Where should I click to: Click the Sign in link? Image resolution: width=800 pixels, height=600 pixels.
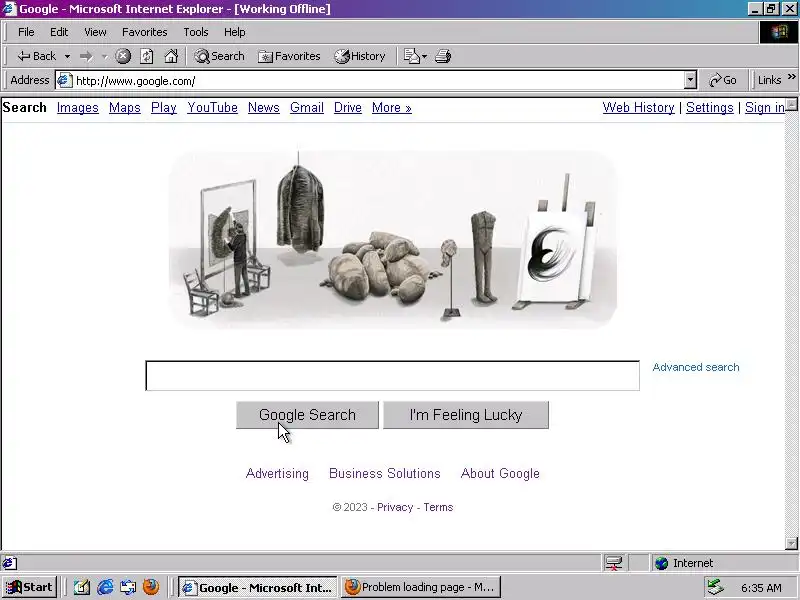[x=764, y=108]
